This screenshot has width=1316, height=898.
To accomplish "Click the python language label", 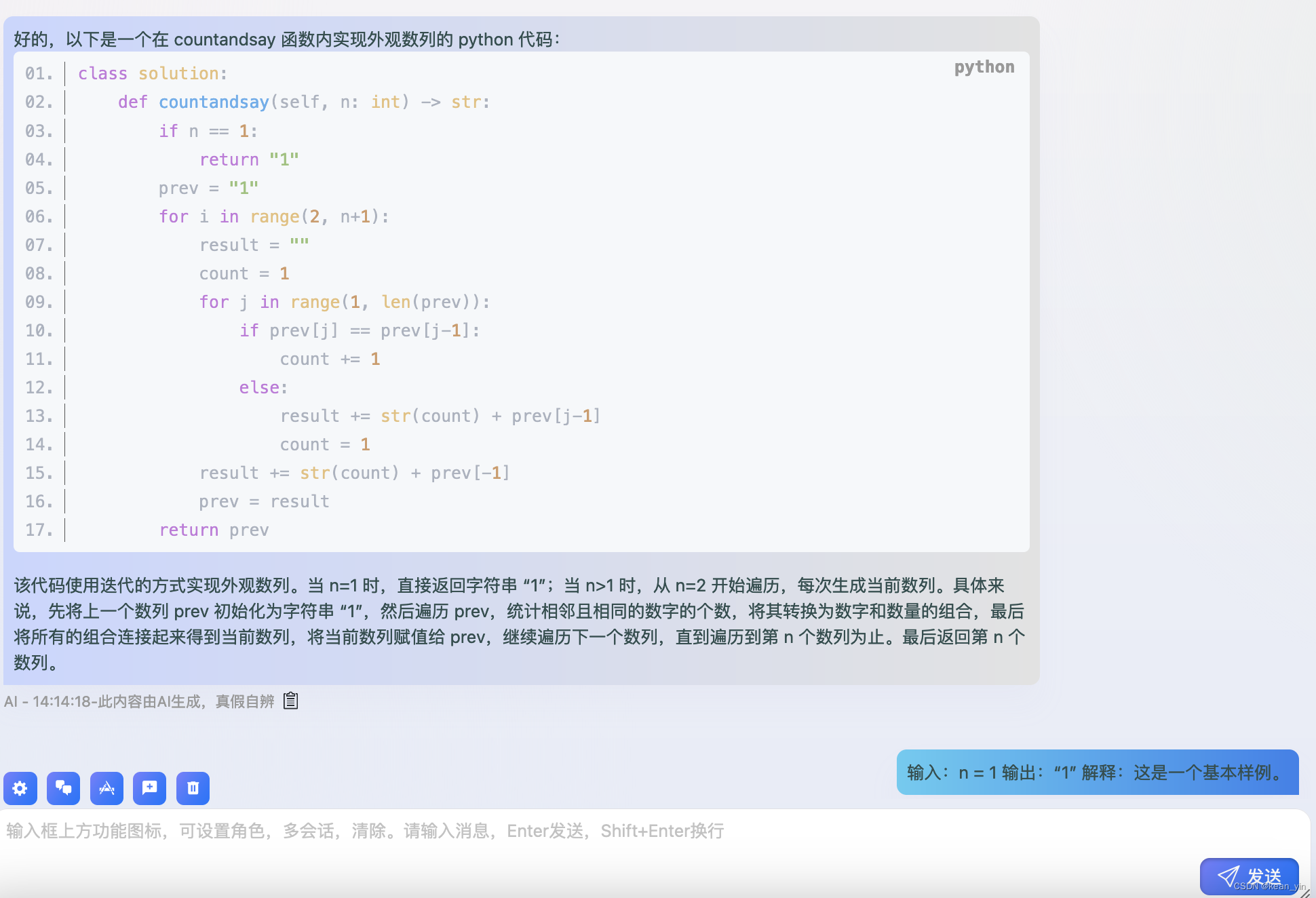I will click(984, 67).
